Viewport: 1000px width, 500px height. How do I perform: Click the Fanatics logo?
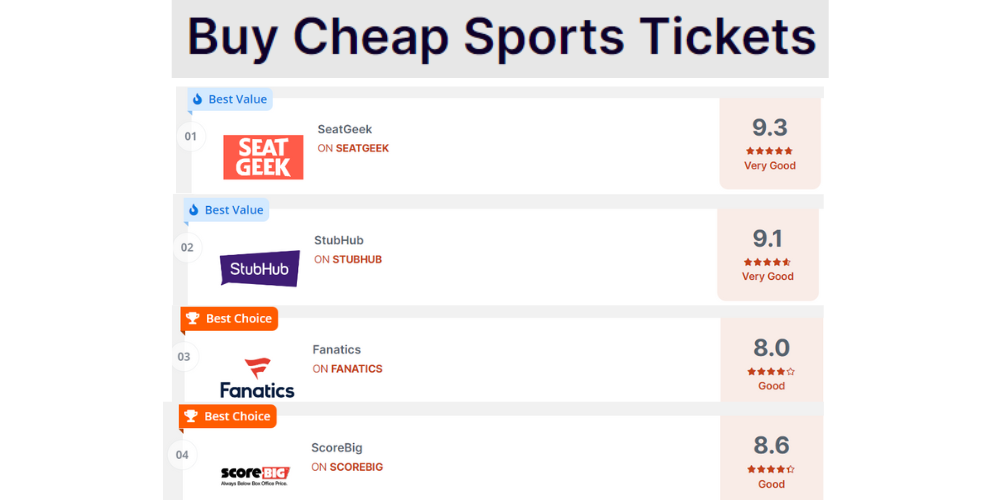tap(257, 378)
